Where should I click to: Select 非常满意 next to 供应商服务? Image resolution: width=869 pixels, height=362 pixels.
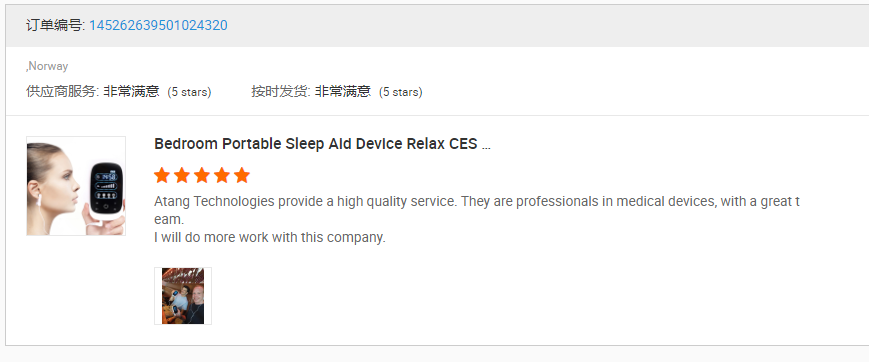click(131, 91)
